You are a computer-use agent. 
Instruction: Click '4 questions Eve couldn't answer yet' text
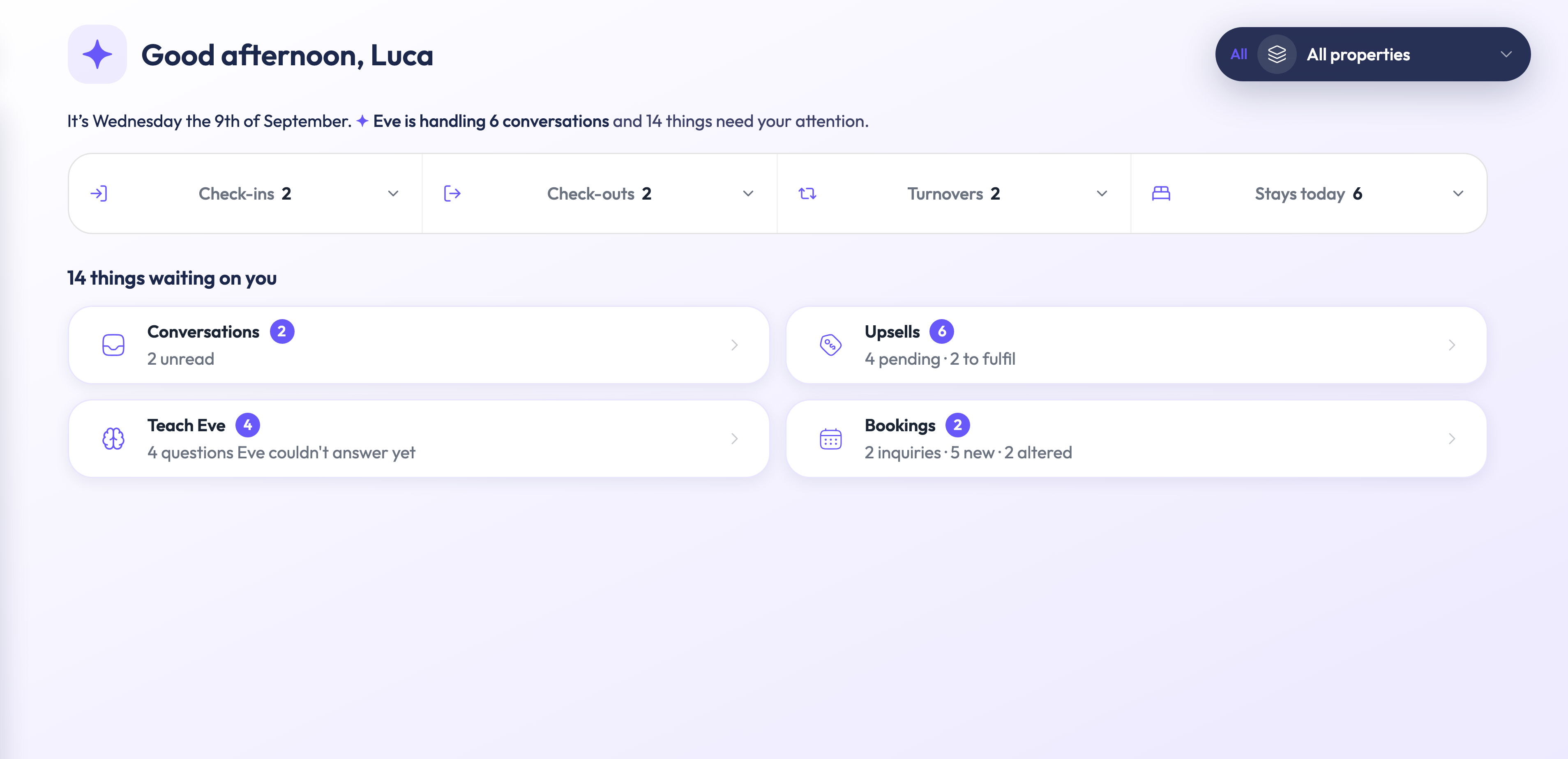(x=281, y=453)
